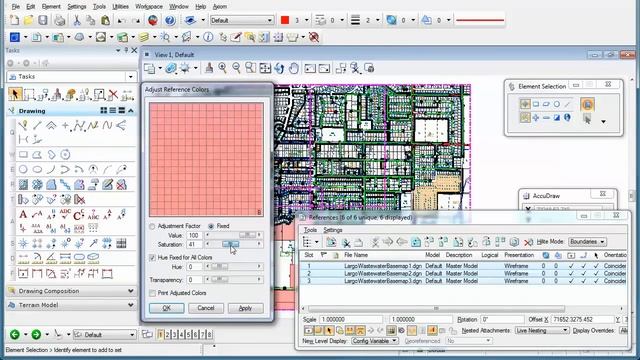Select the Place Block rectangle tool
The image size is (640, 360).
[23, 154]
